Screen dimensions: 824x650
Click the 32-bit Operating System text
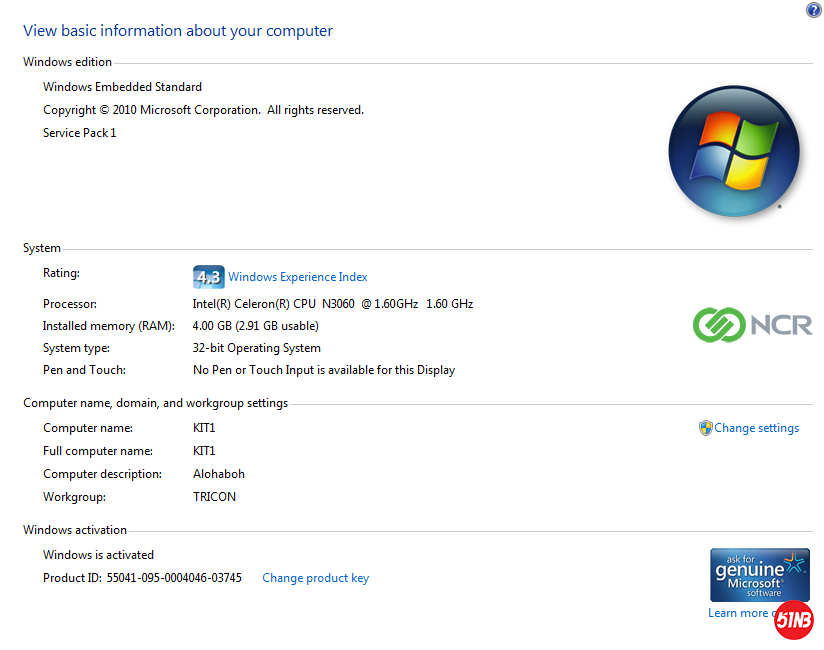256,348
